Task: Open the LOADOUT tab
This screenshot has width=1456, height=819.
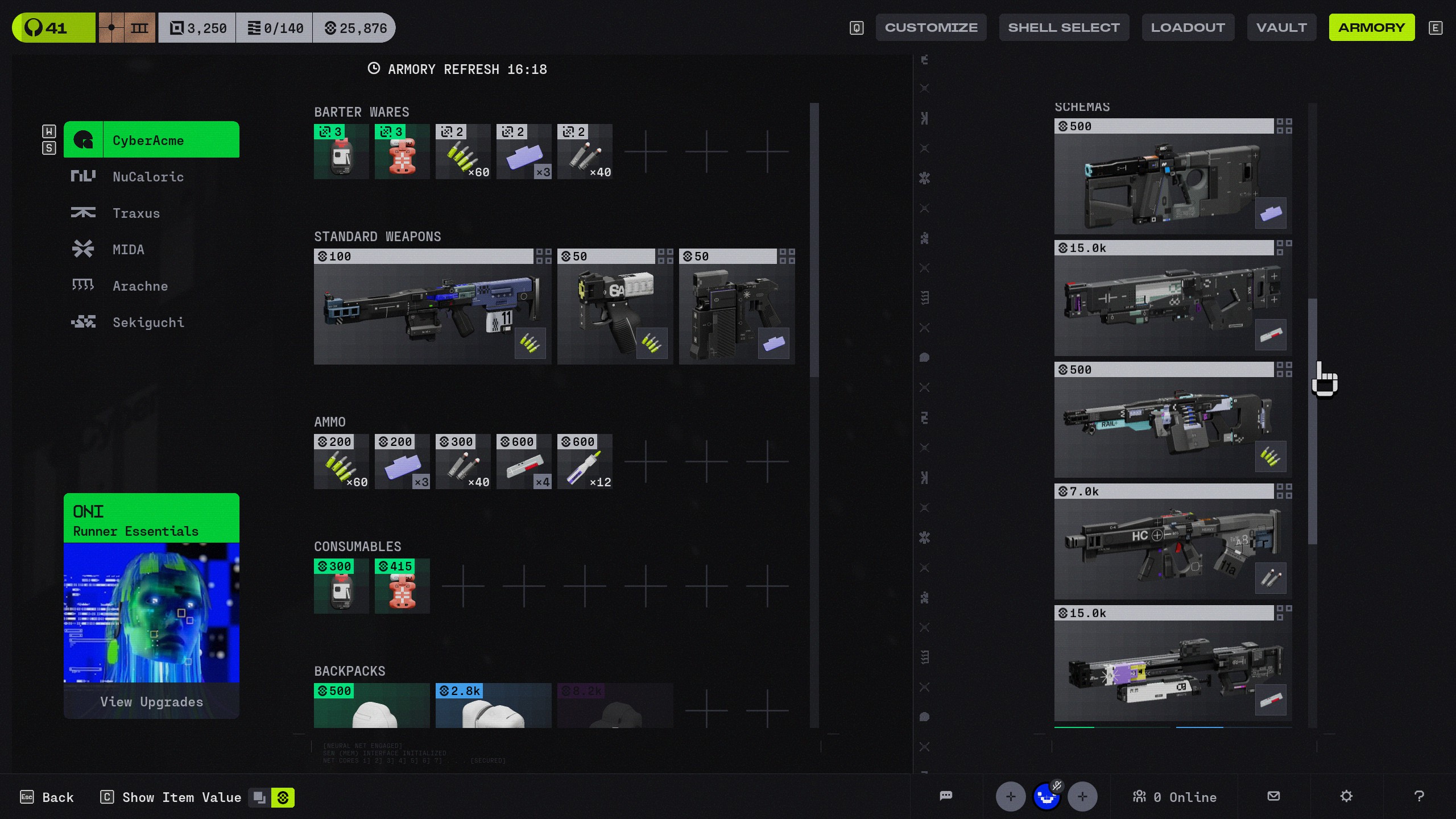Action: [x=1188, y=27]
